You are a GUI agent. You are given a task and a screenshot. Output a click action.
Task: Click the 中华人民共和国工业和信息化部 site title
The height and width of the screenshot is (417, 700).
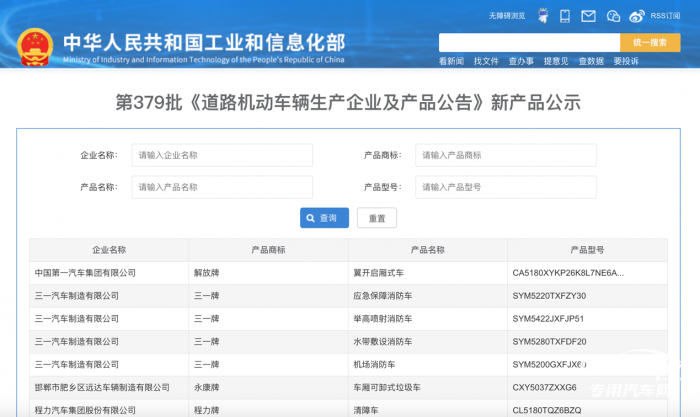(x=204, y=43)
